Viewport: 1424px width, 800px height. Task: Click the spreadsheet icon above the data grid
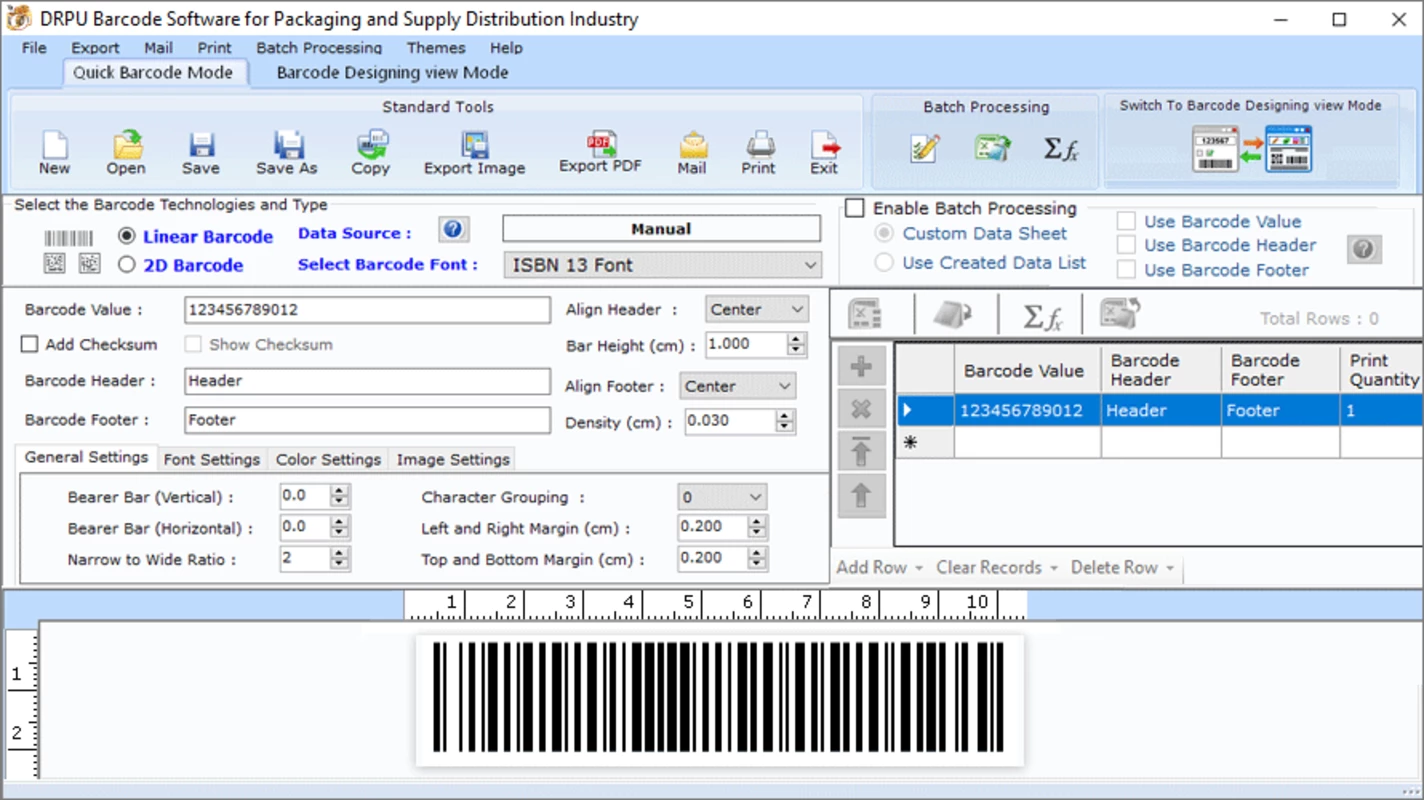pyautogui.click(x=865, y=315)
